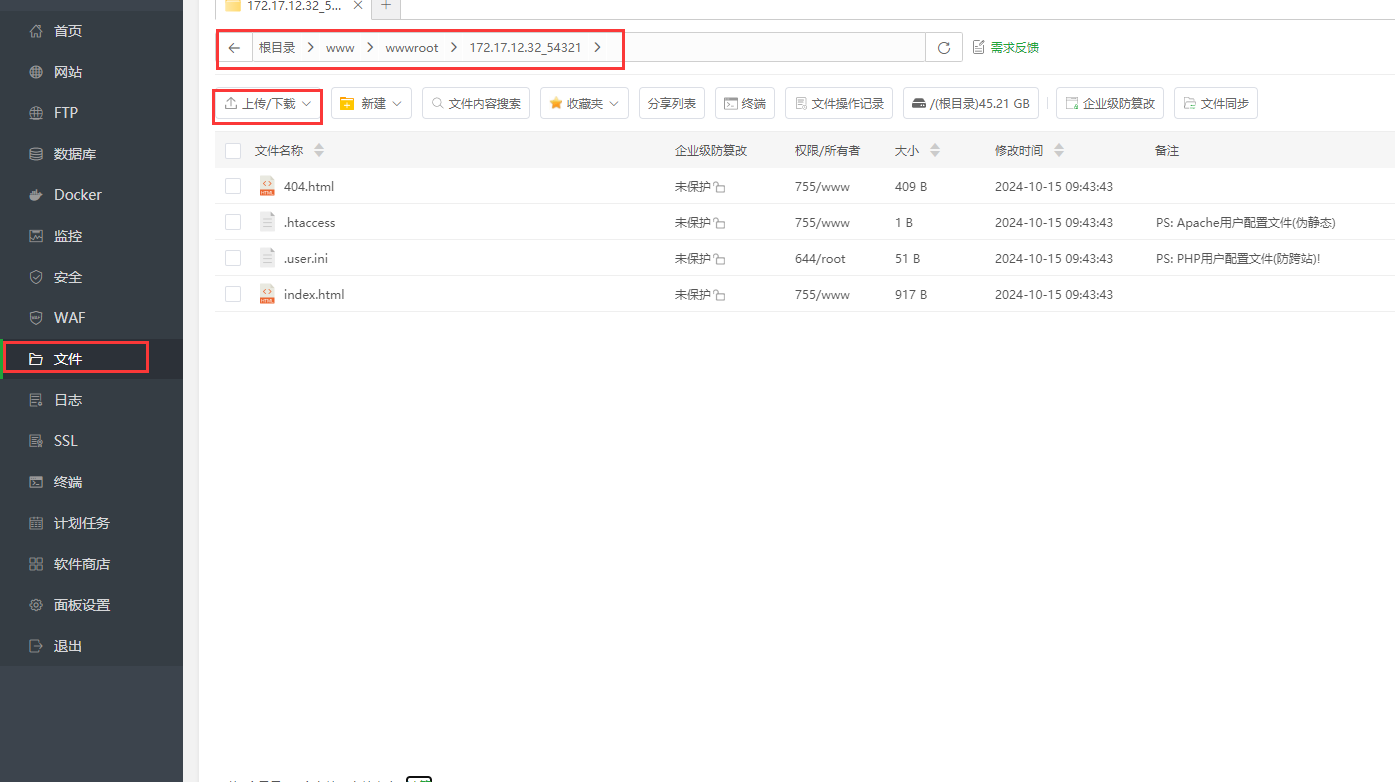Viewport: 1395px width, 782px height.
Task: Open 企业级防篡改 tamper protection
Action: tap(1110, 103)
